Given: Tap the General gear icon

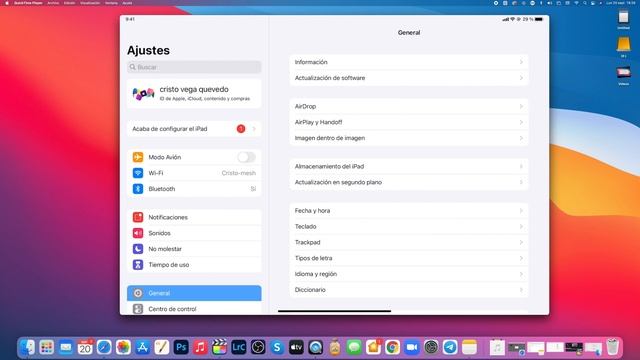Looking at the screenshot, I should pyautogui.click(x=138, y=293).
